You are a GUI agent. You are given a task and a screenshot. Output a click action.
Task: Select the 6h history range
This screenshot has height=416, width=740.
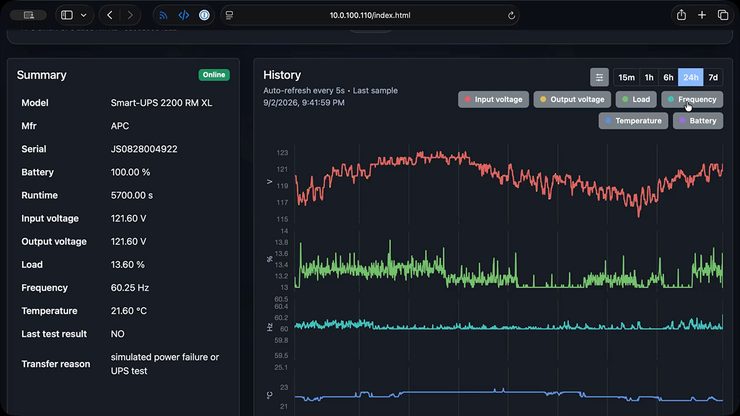point(668,77)
